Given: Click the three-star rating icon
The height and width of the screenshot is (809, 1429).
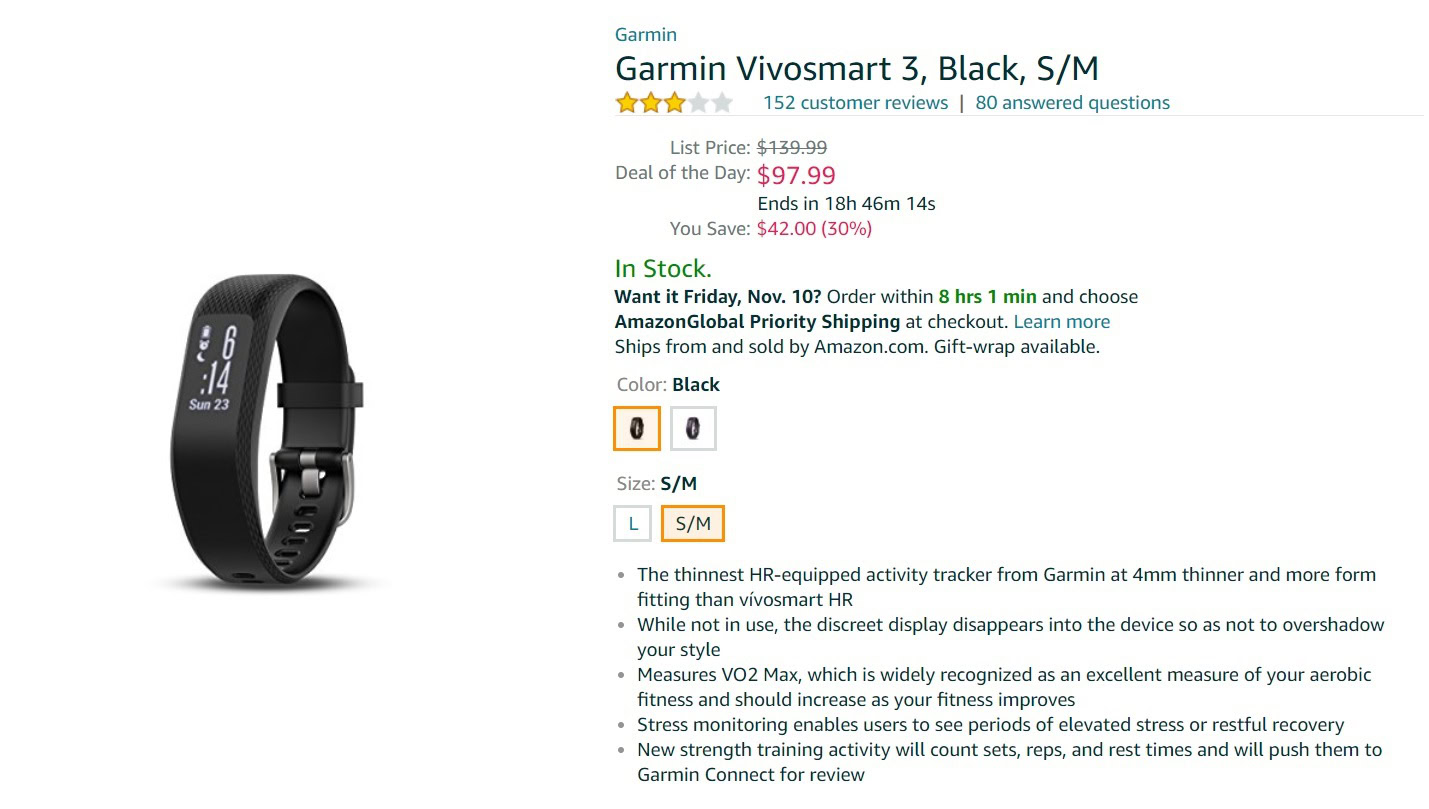Looking at the screenshot, I should point(673,103).
